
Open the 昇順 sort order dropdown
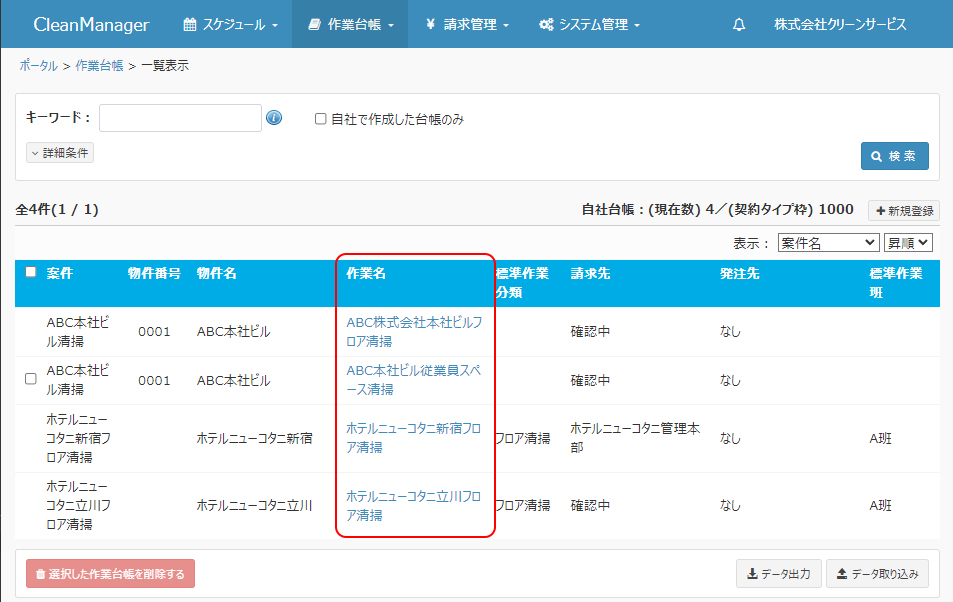[907, 243]
